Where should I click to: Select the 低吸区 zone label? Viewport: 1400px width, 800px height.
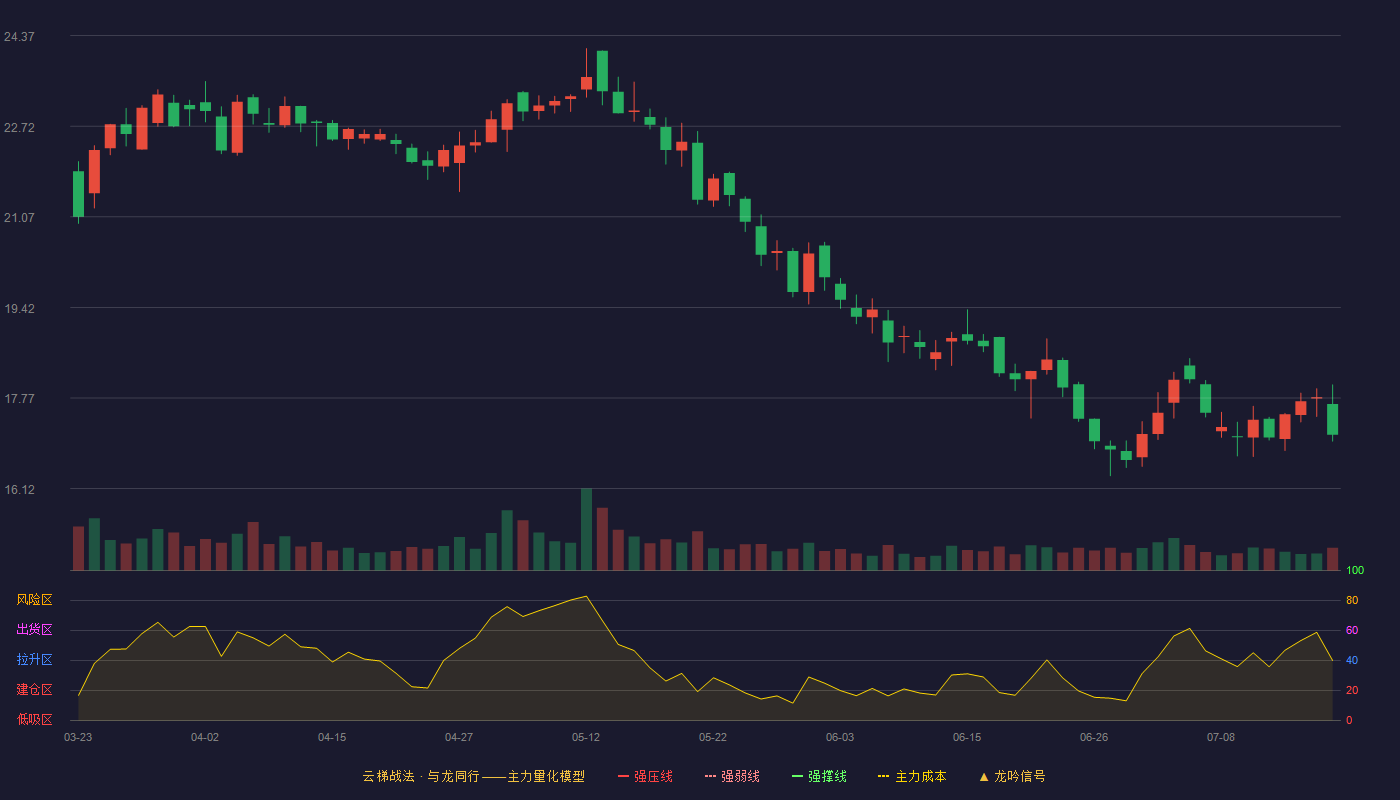point(34,718)
